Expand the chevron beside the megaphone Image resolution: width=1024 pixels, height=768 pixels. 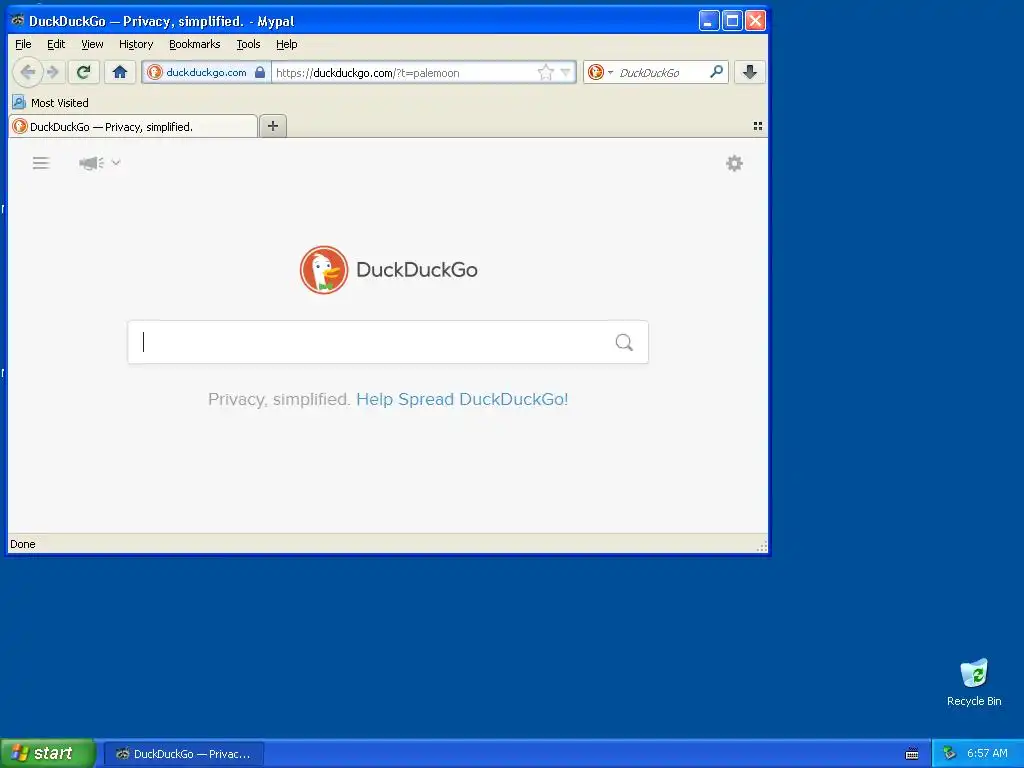(116, 162)
